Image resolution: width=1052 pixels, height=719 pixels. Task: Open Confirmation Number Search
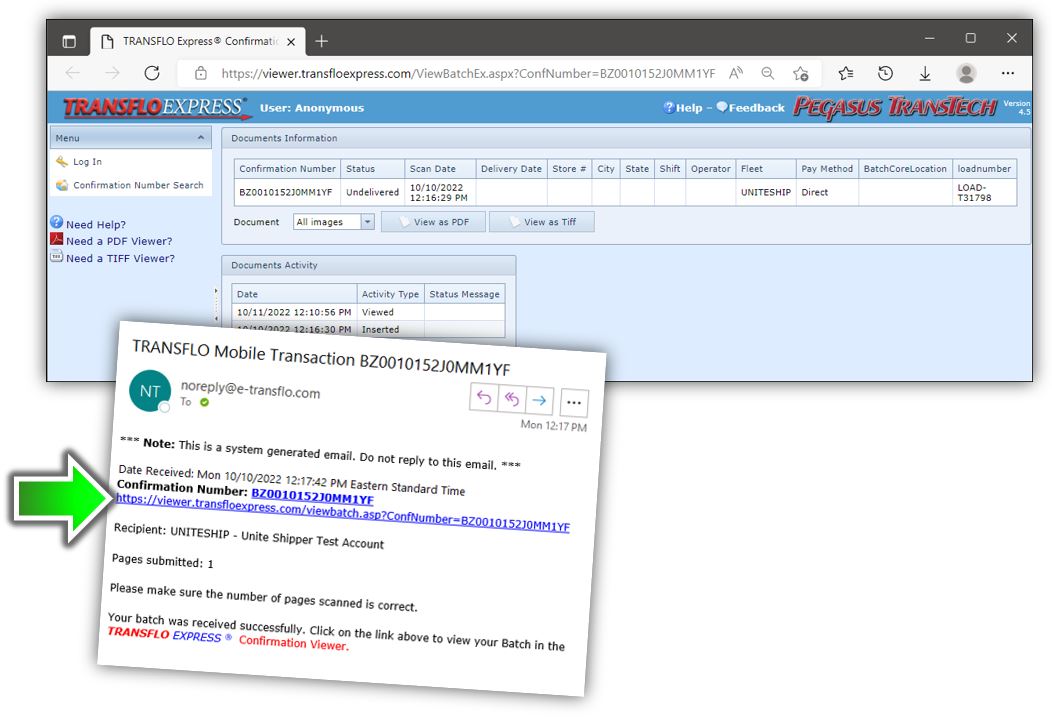138,185
